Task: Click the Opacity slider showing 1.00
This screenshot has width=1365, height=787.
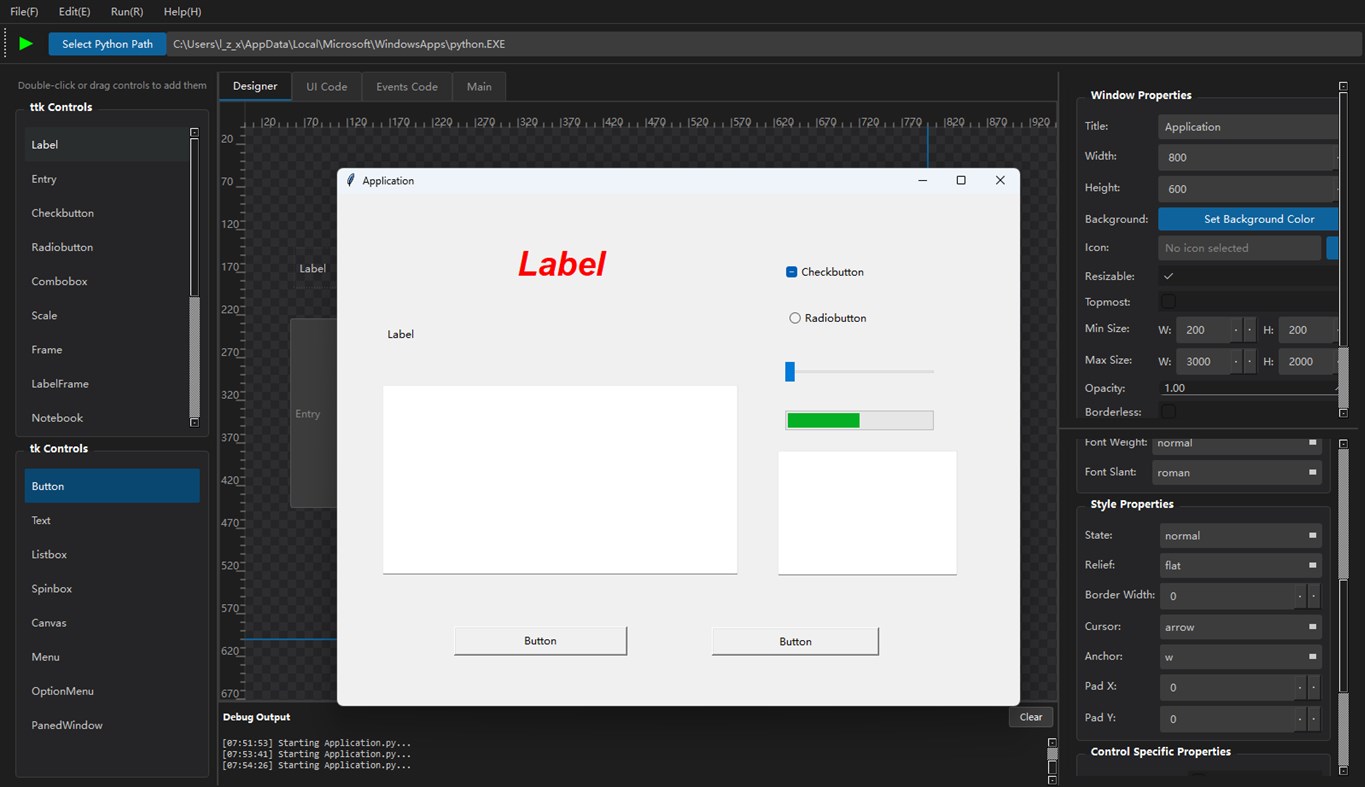Action: 1250,388
